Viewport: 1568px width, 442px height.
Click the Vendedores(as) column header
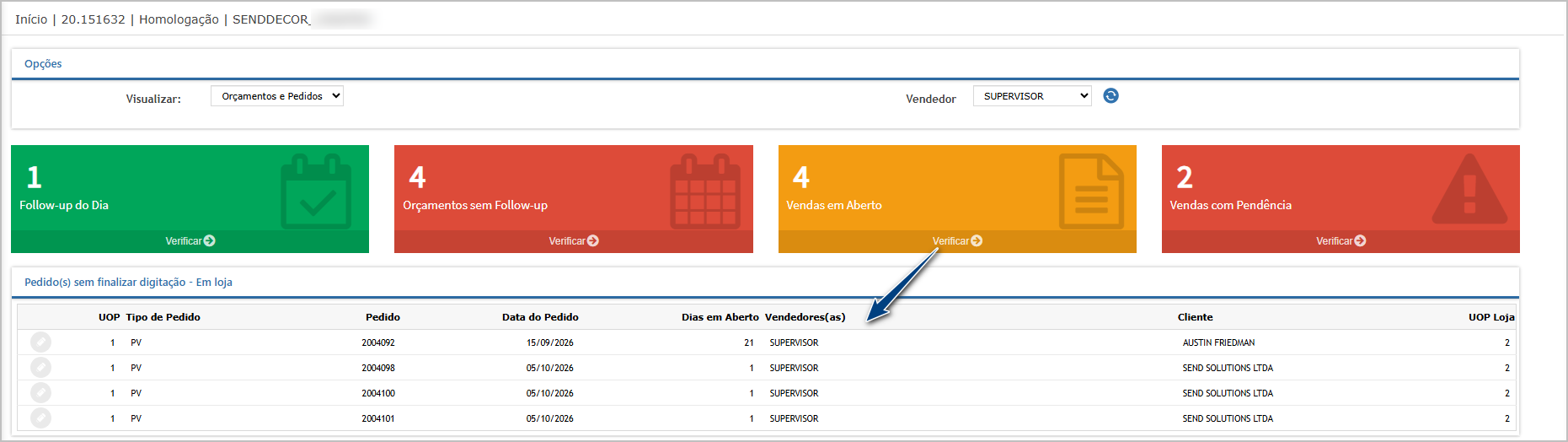(x=805, y=317)
